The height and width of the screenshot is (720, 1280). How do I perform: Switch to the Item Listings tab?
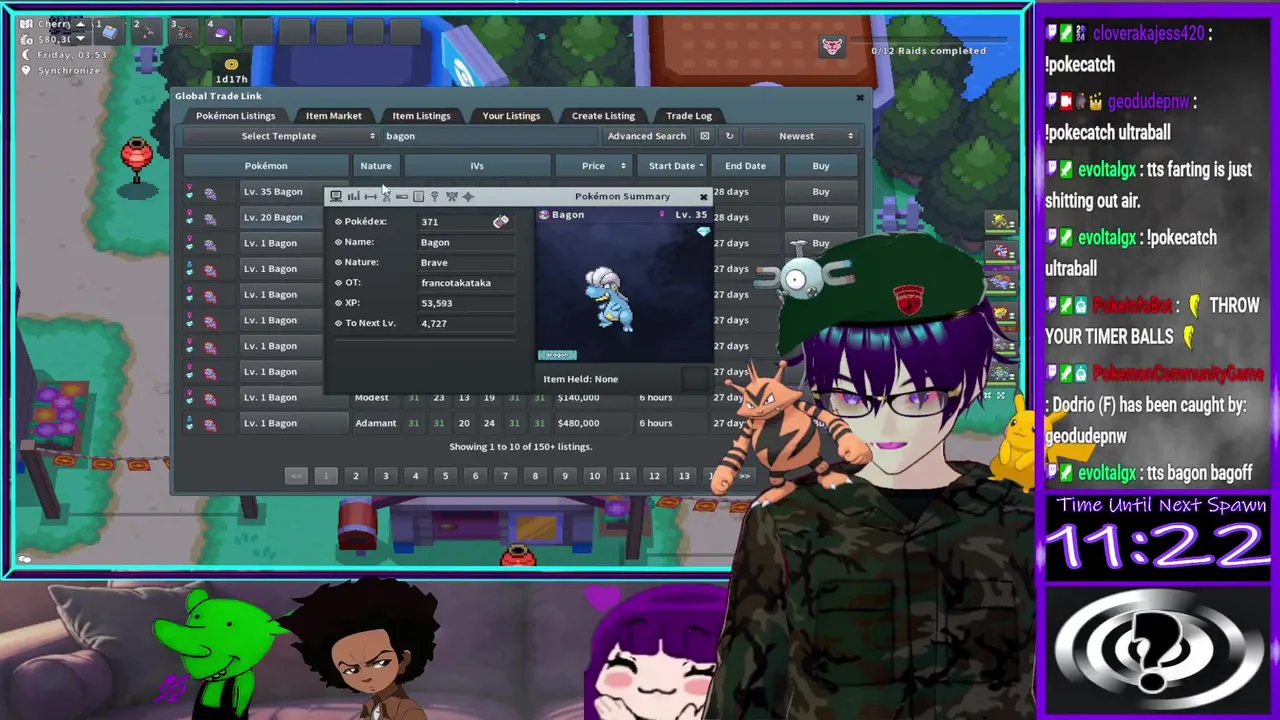click(421, 116)
